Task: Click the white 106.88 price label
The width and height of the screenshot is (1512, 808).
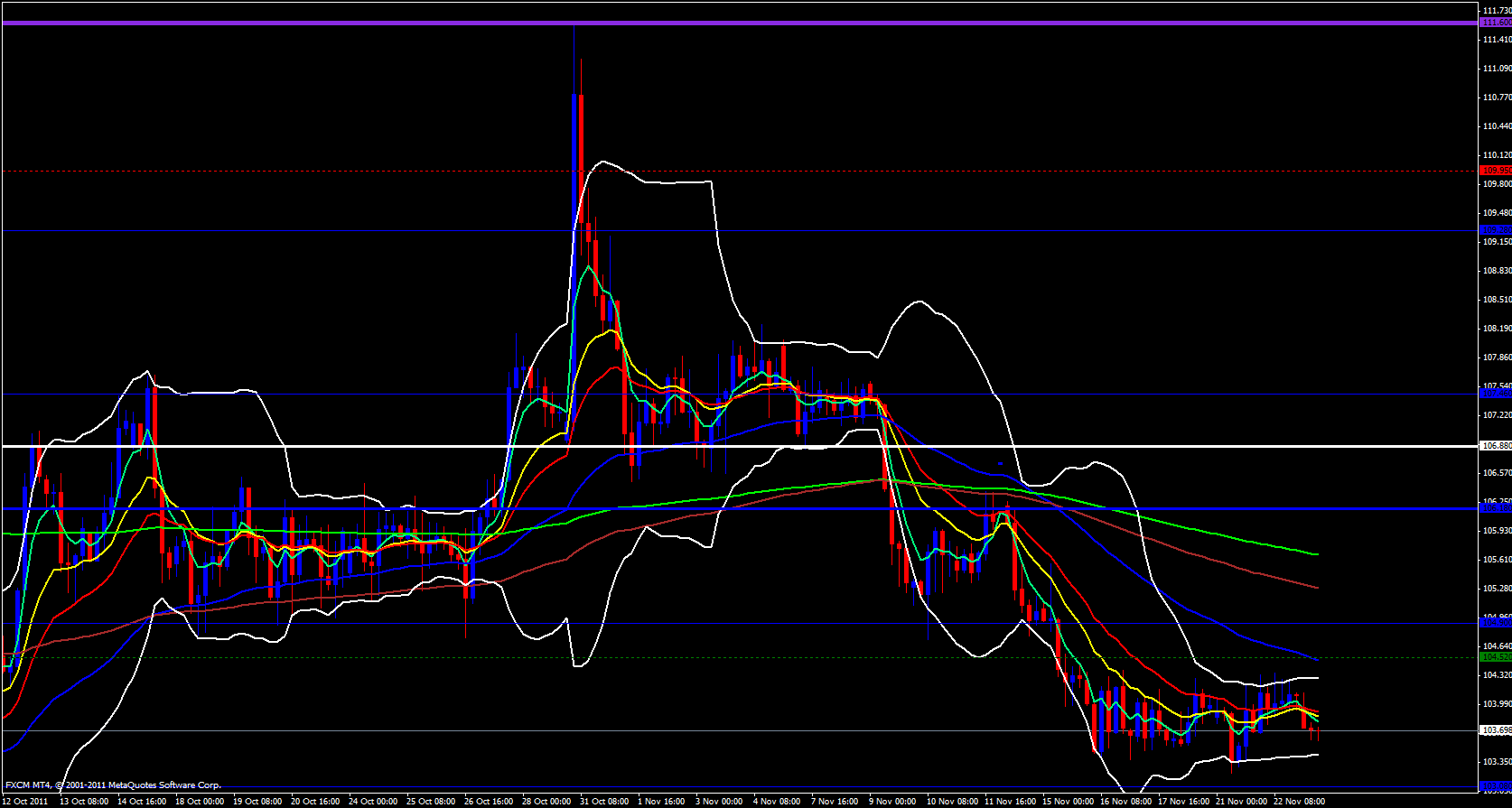Action: [1495, 446]
